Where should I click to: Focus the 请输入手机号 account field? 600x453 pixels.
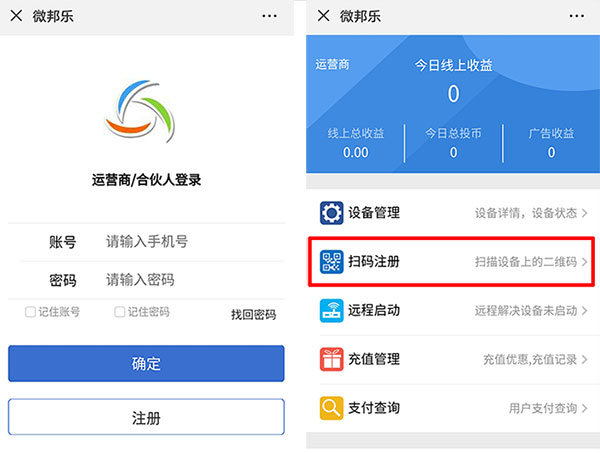click(x=180, y=242)
